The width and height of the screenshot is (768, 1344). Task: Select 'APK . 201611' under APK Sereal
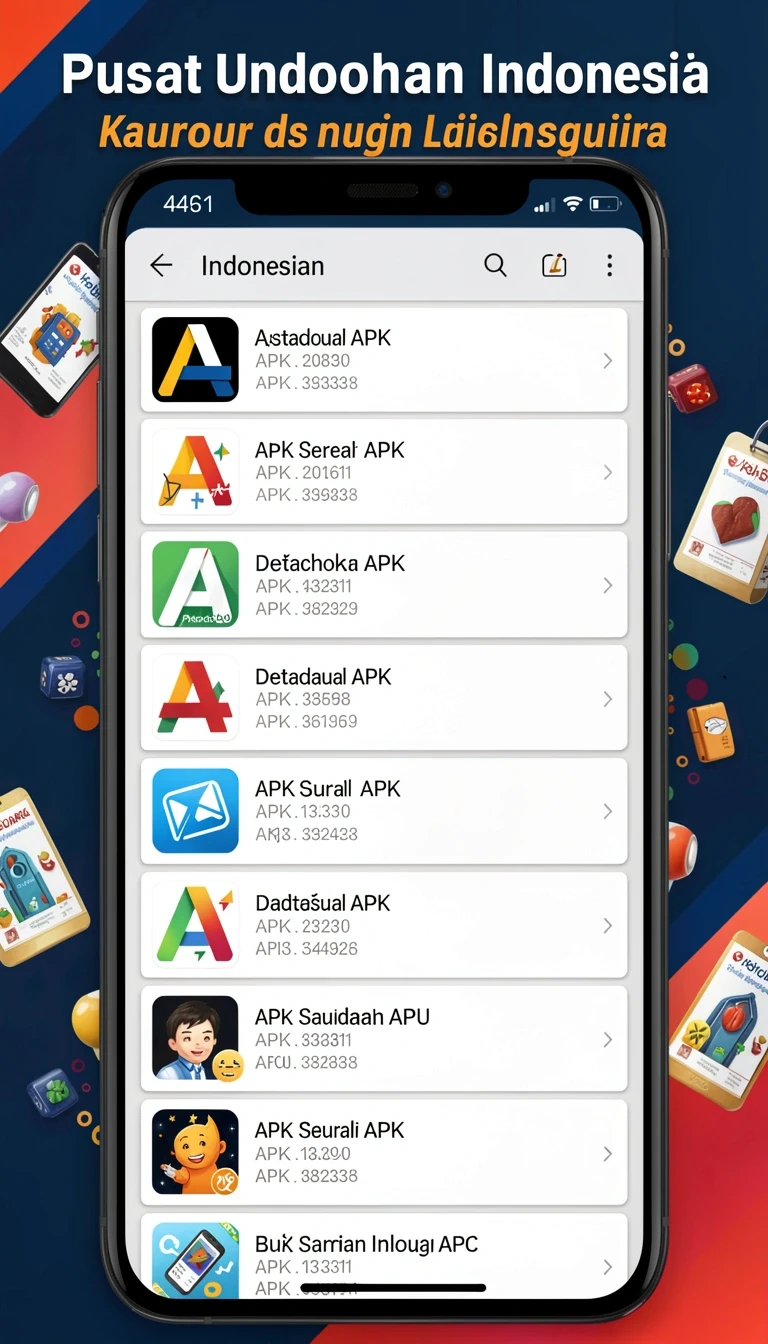pos(303,473)
